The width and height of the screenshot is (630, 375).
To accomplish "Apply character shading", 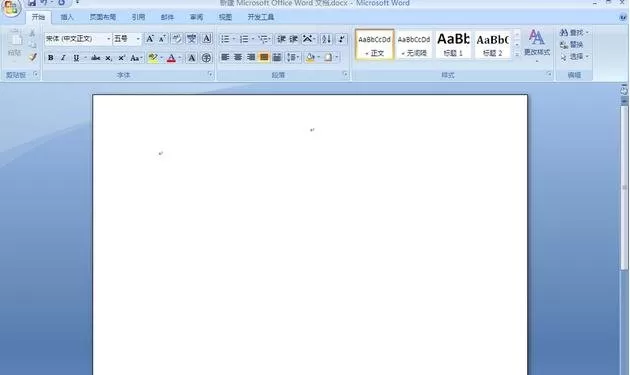I will pos(192,58).
